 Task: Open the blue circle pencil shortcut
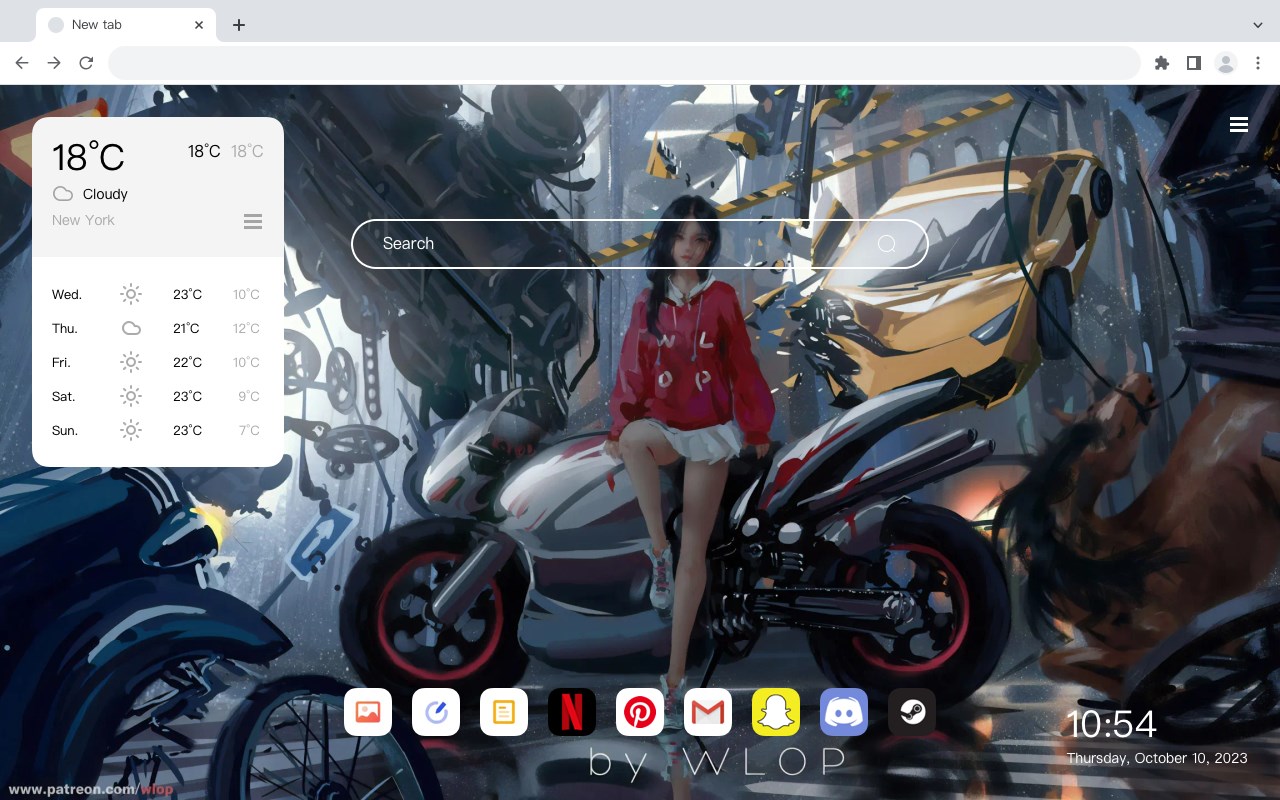(x=436, y=712)
